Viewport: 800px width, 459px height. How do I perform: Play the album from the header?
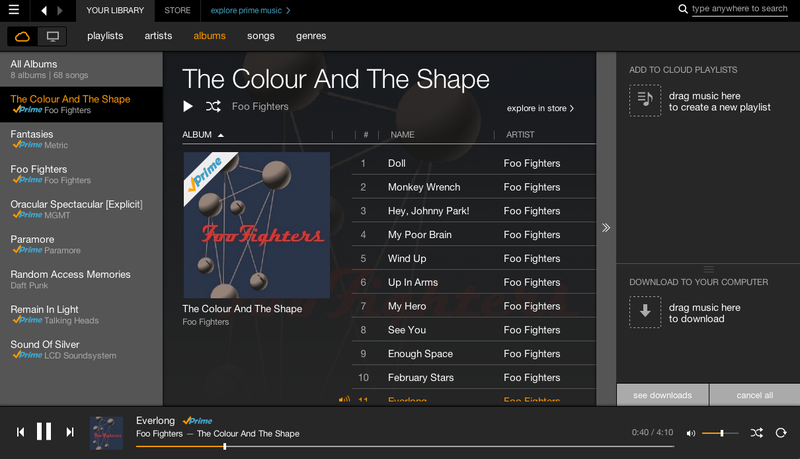coord(188,106)
